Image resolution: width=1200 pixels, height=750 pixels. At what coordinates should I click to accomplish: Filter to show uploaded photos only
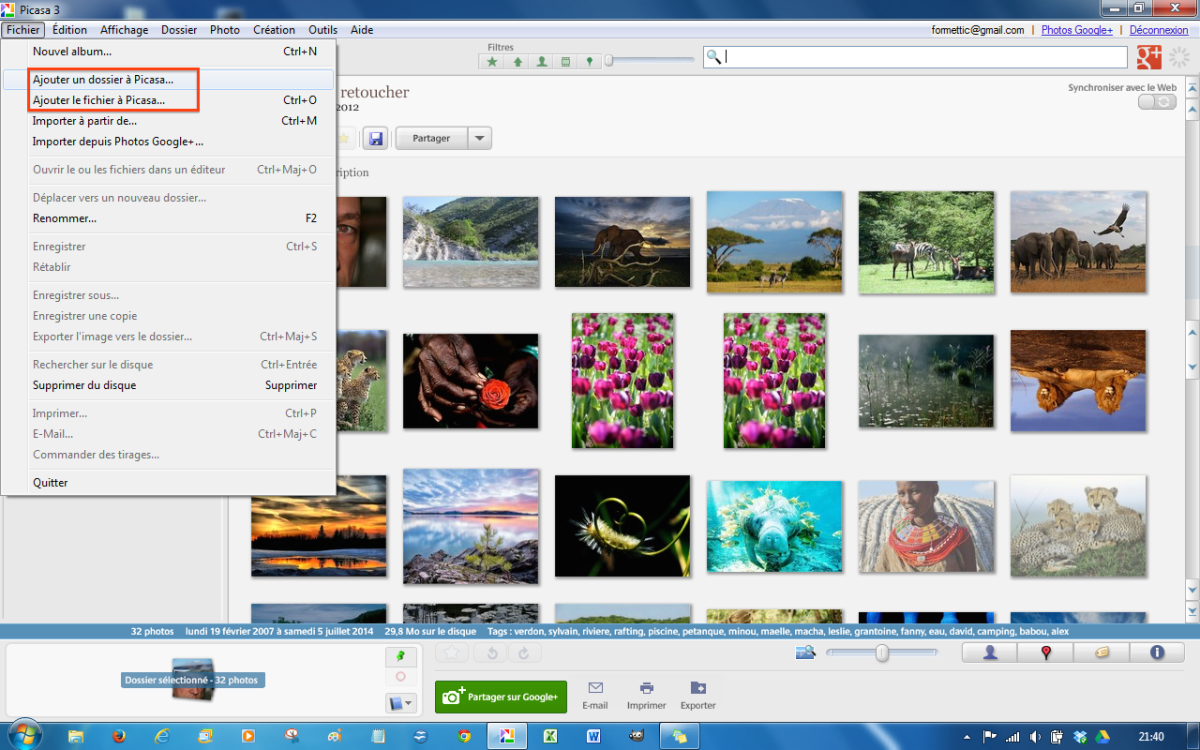tap(517, 61)
